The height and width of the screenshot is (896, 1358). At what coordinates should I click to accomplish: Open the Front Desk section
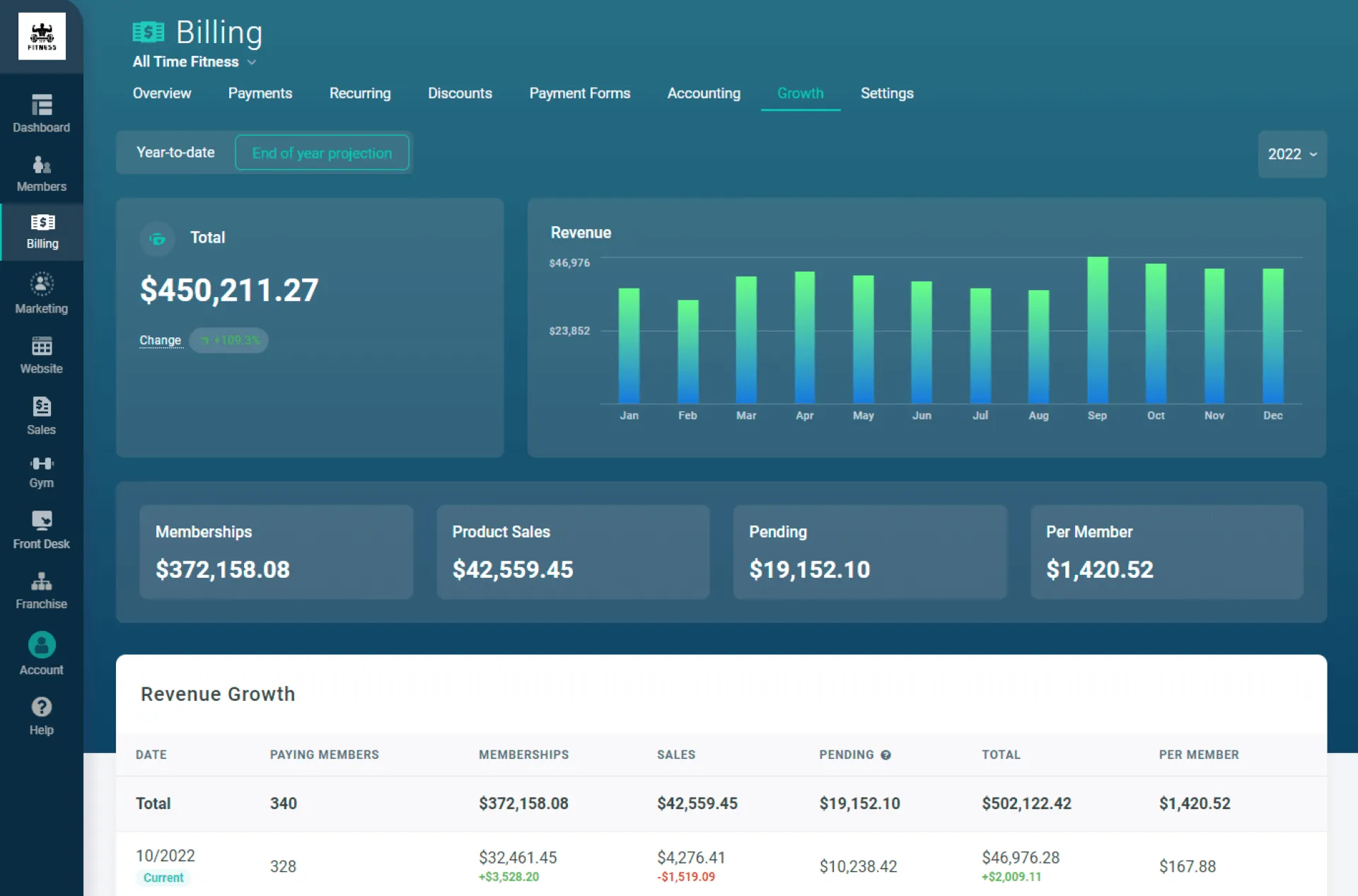(42, 529)
